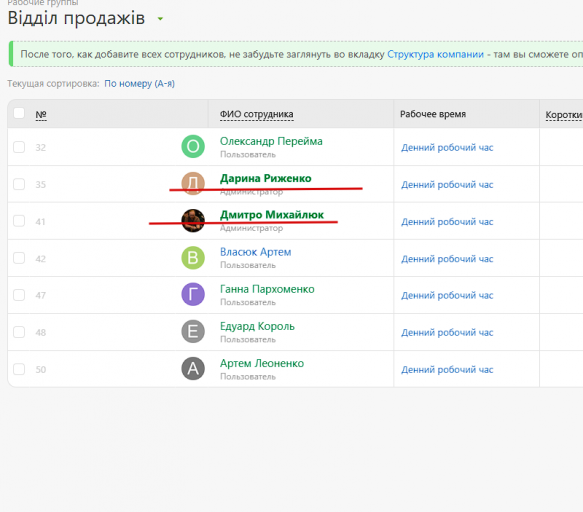The image size is (583, 512).
Task: Expand the Відділ продажів group dropdown arrow
Action: 160,19
